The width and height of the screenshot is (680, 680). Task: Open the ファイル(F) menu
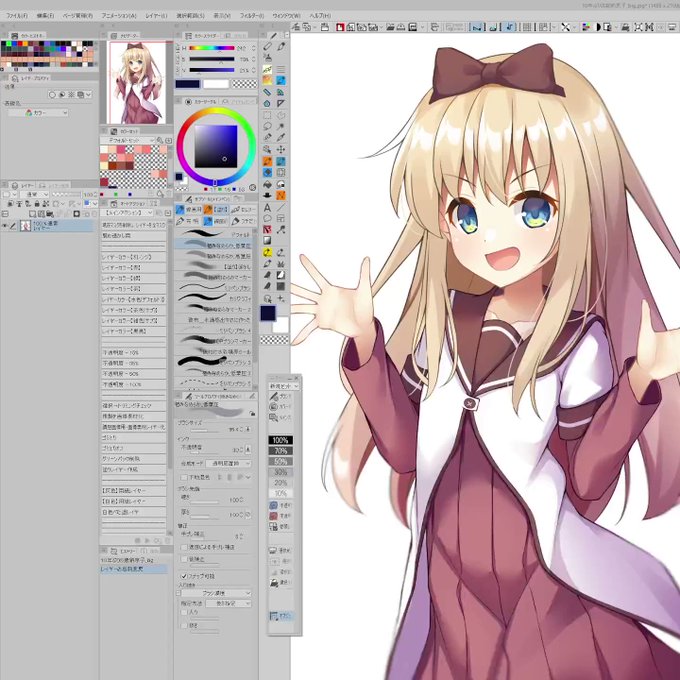(x=17, y=16)
